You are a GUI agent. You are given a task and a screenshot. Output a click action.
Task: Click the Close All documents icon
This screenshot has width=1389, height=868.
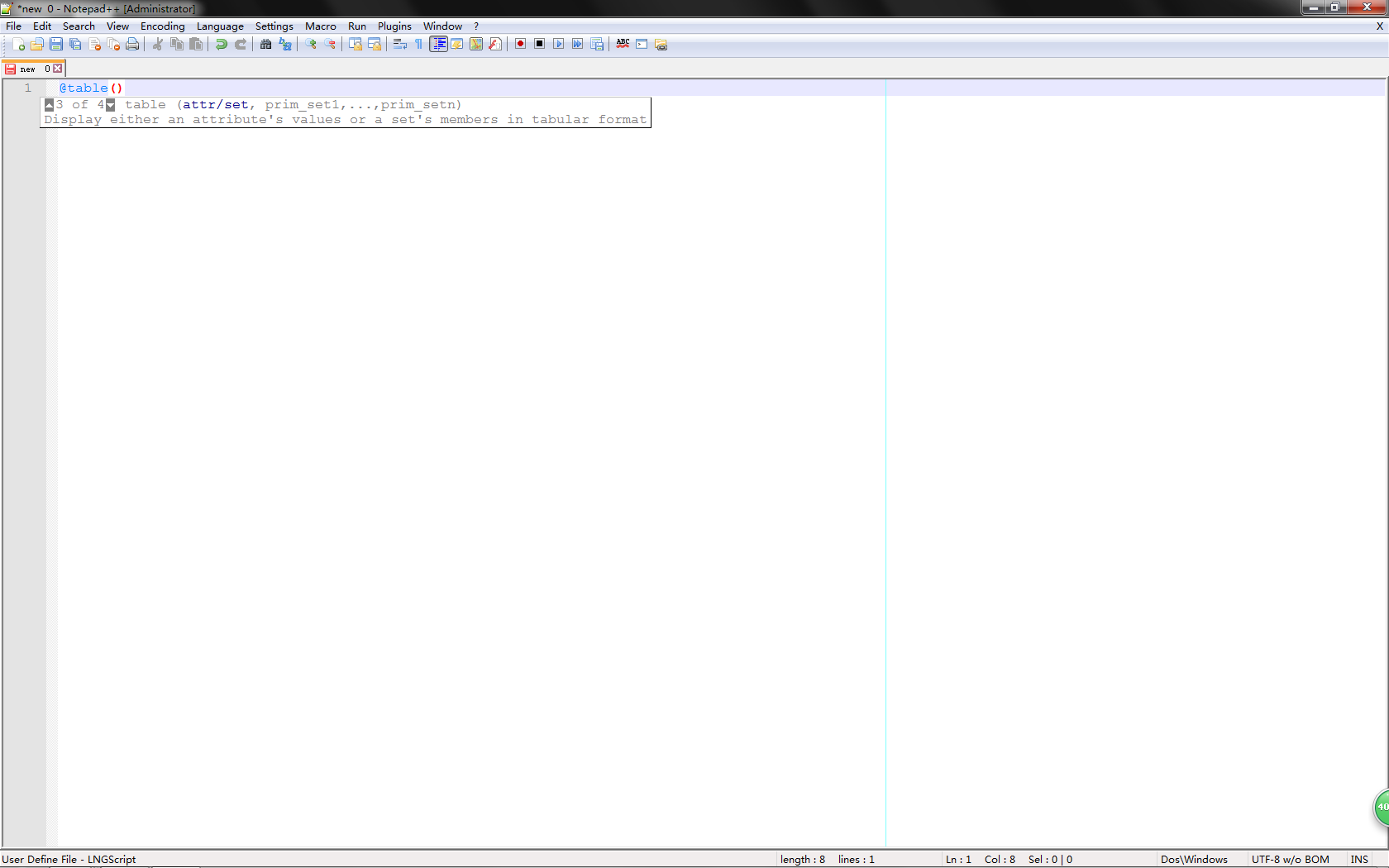coord(113,44)
